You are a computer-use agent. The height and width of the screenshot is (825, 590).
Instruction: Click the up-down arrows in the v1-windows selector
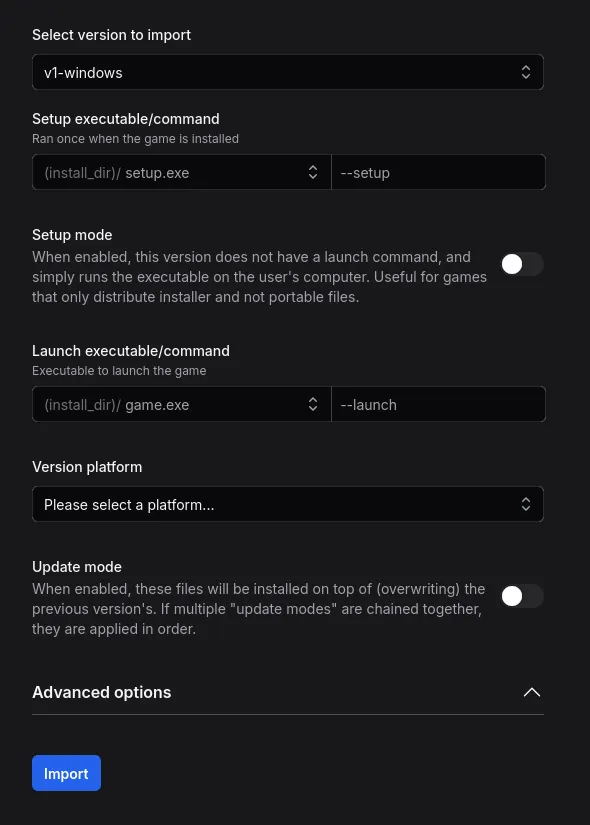525,72
